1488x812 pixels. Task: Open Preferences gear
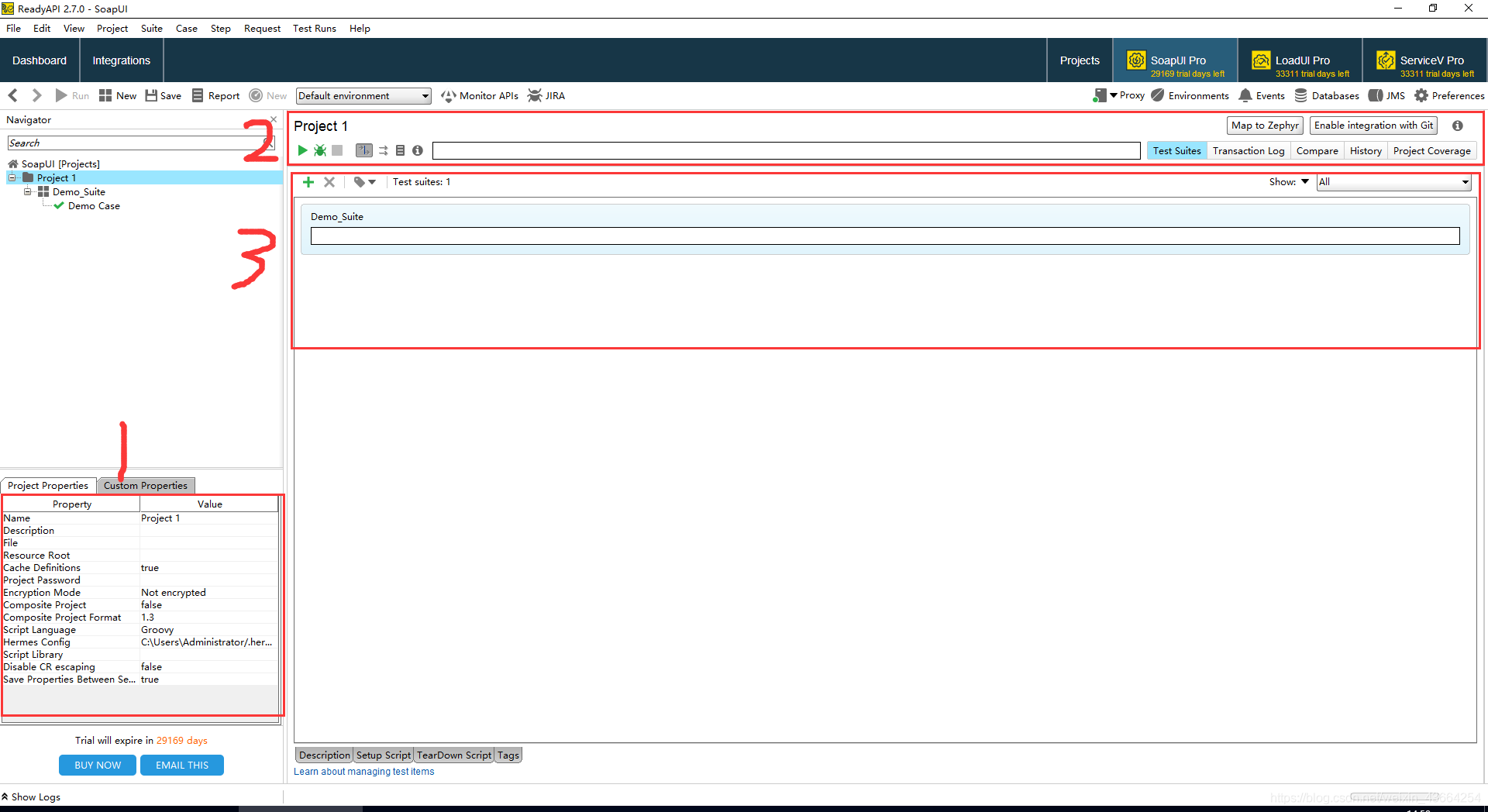click(1449, 95)
